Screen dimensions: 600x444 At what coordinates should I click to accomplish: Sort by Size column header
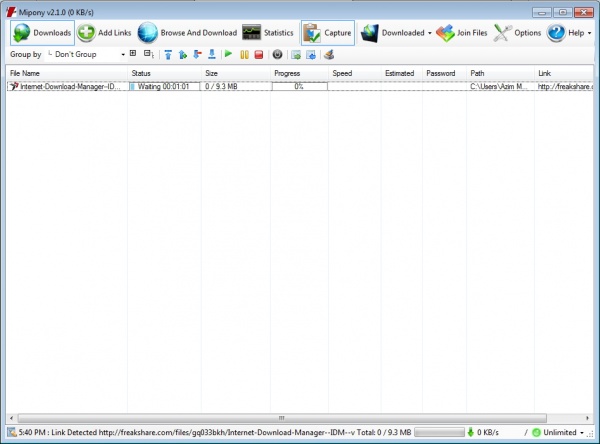[236, 73]
